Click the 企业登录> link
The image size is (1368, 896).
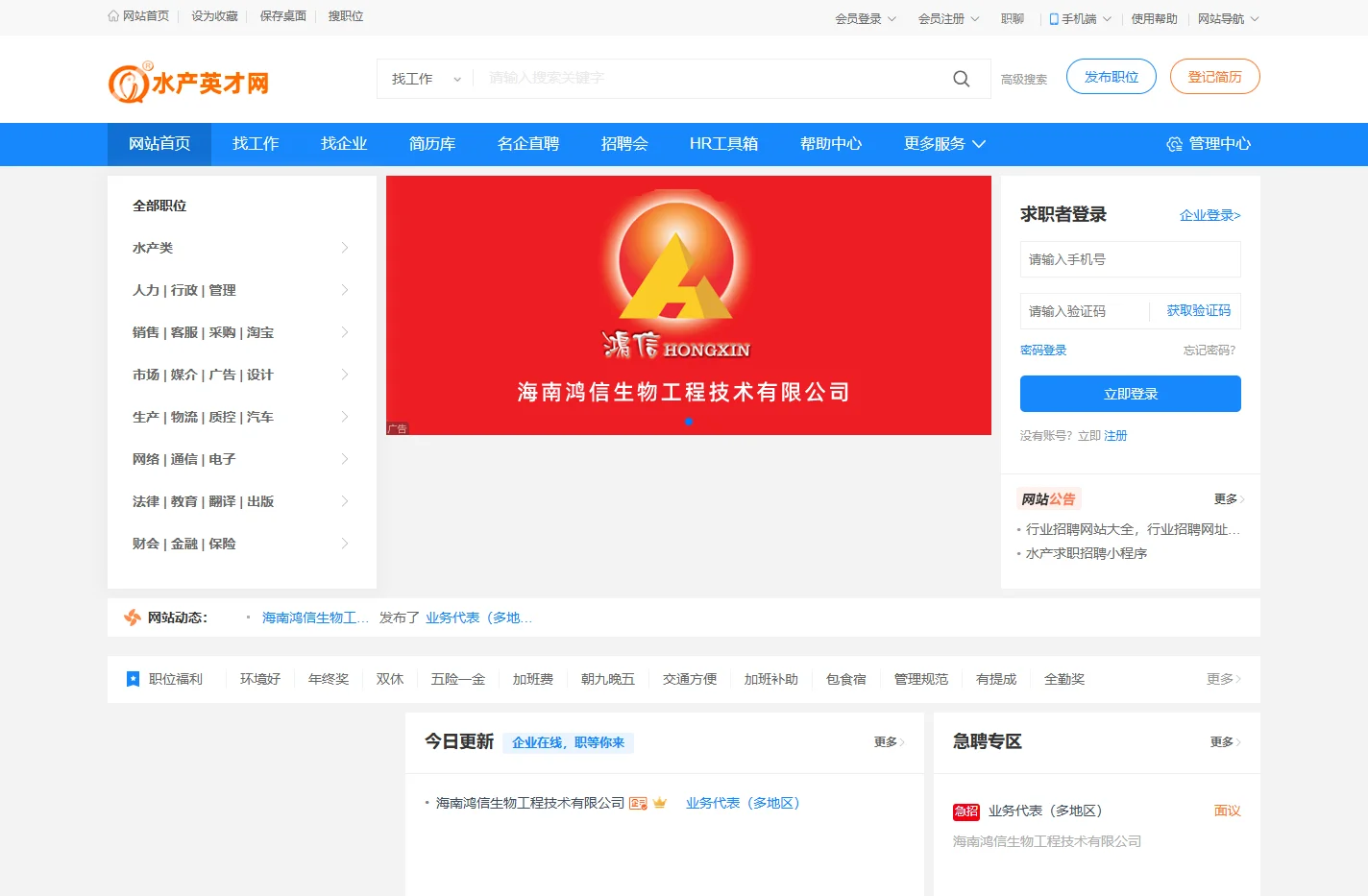click(x=1210, y=215)
